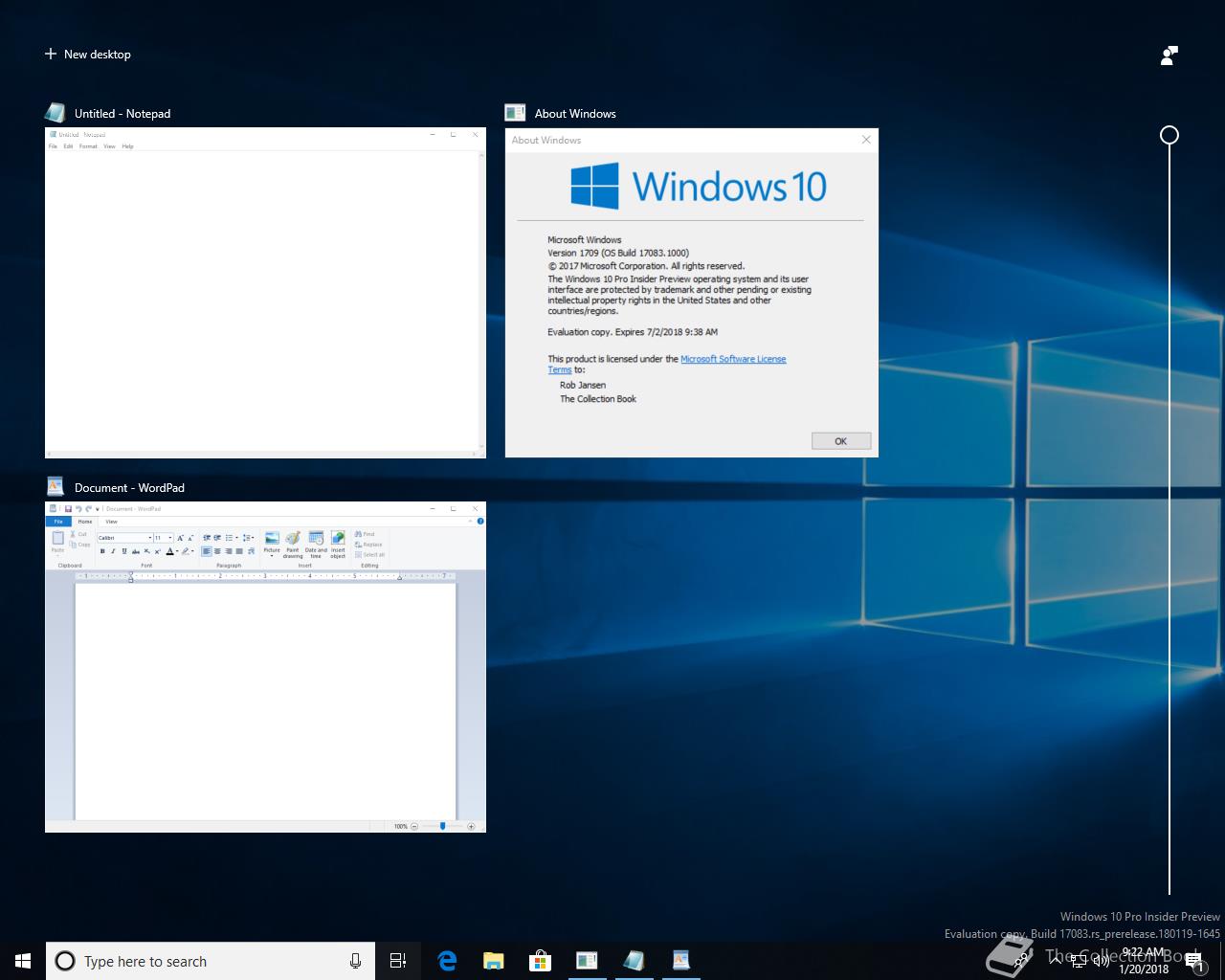This screenshot has height=980, width=1225.
Task: Toggle Subscript in the WordPad ribbon
Action: 146,551
